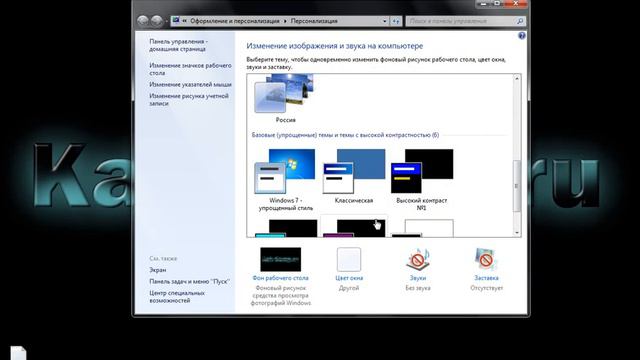
Task: Open 'Изменение указателей мыши' link
Action: [x=190, y=84]
